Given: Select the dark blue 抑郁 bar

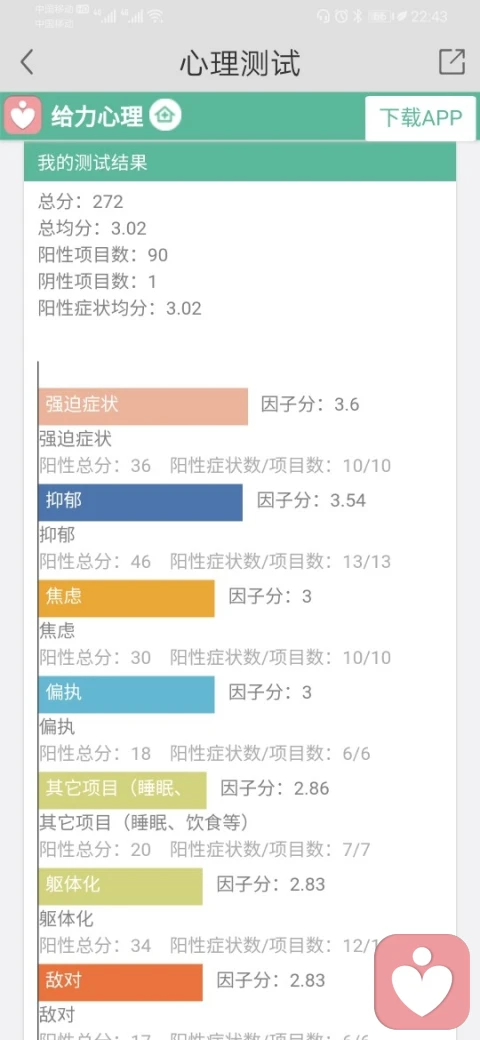Looking at the screenshot, I should (x=141, y=503).
